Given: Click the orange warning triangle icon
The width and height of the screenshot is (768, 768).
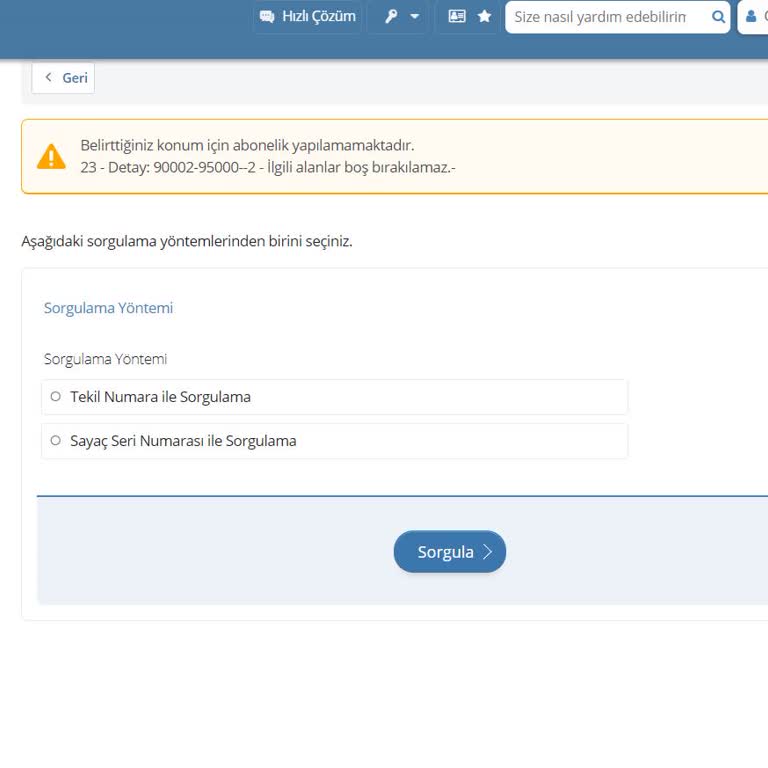Looking at the screenshot, I should tap(51, 156).
